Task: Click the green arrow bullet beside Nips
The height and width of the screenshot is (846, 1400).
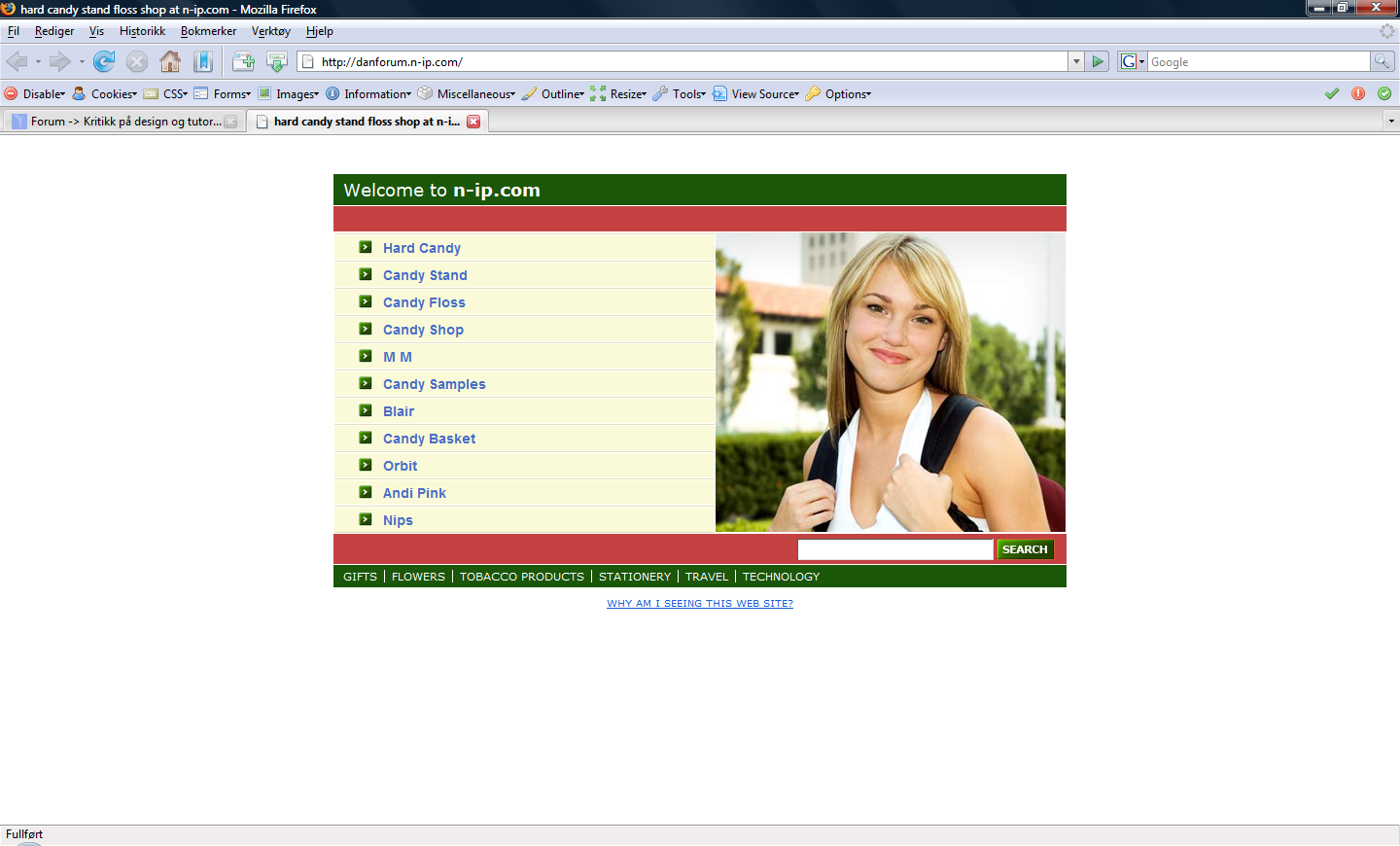Action: 366,519
